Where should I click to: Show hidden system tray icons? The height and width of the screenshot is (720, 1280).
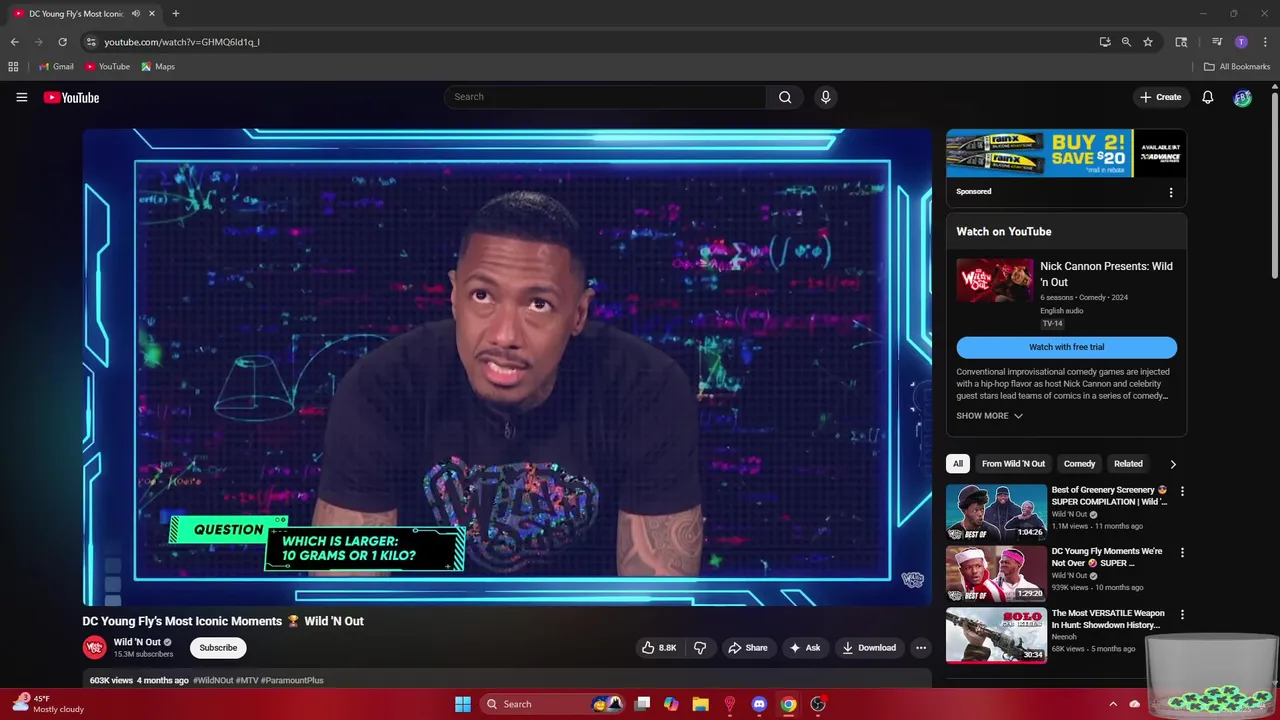tap(1113, 704)
